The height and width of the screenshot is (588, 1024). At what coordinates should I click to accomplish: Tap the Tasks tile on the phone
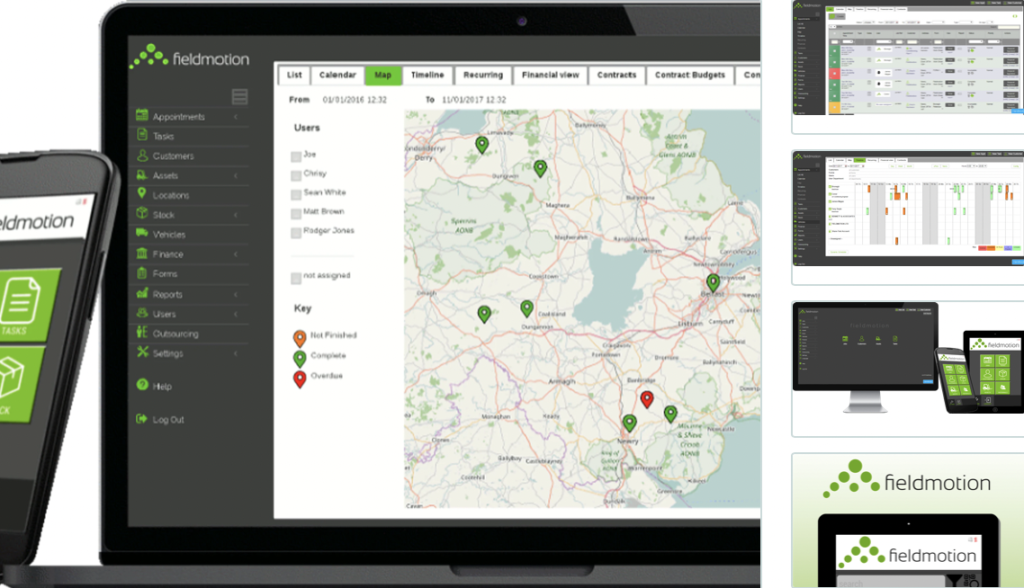tap(26, 305)
